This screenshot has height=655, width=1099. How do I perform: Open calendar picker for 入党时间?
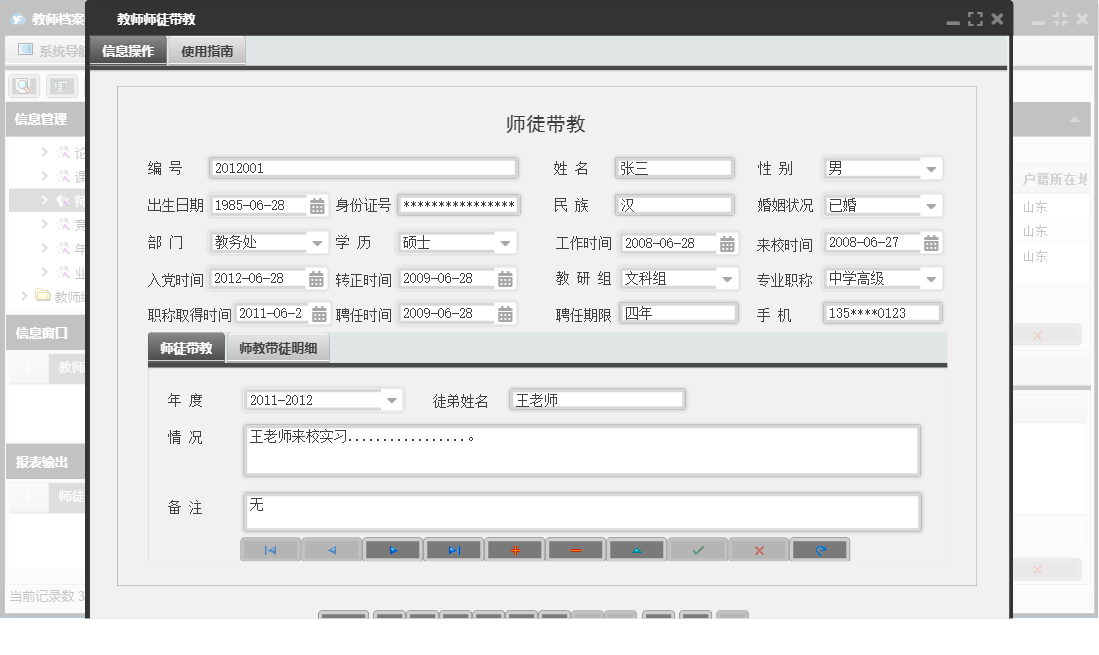point(317,279)
